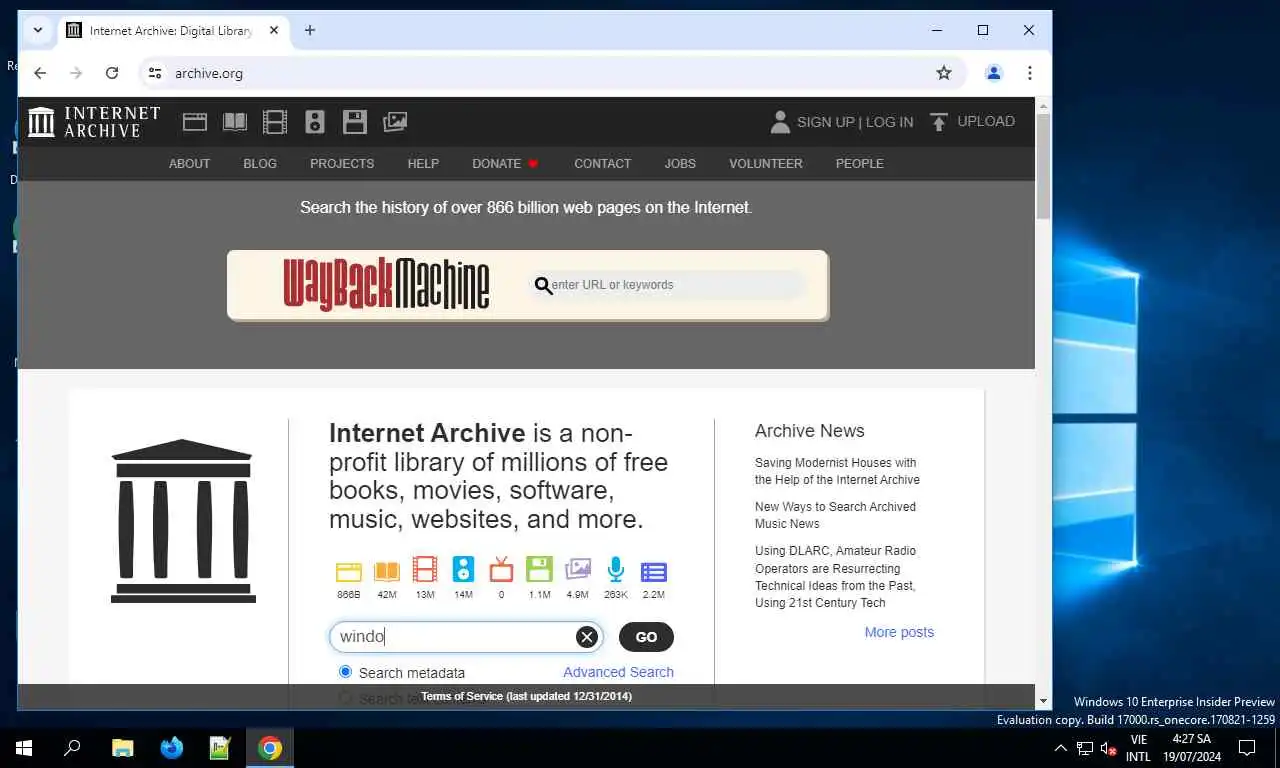Bookmark this page with the star icon
The width and height of the screenshot is (1280, 768).
tap(944, 73)
